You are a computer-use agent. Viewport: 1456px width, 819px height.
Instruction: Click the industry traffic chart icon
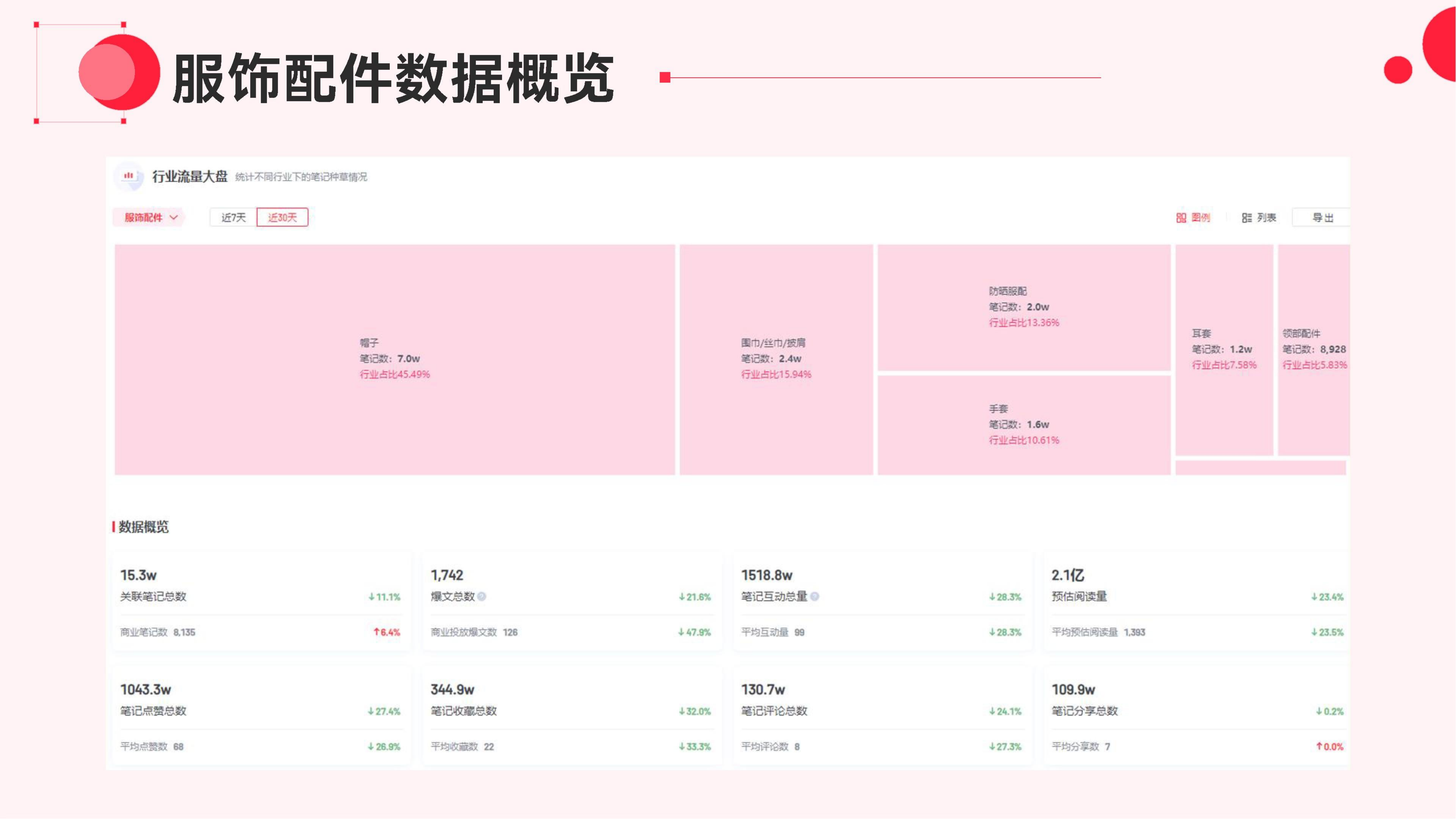tap(129, 176)
